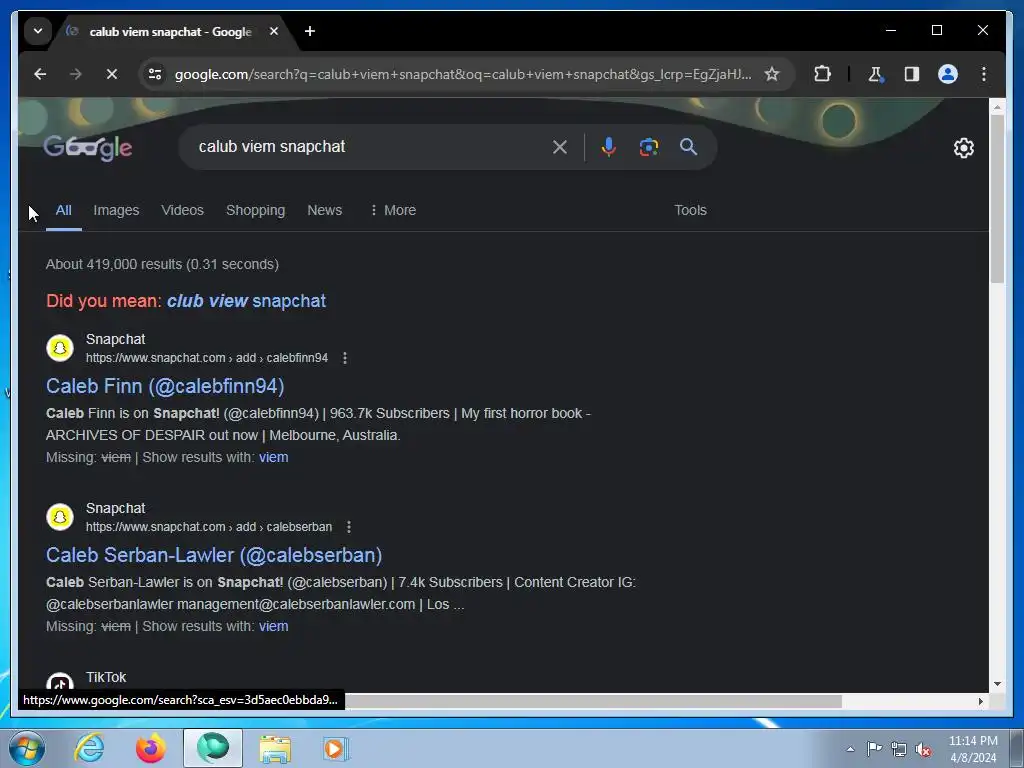Screen dimensions: 1024x768
Task: Open Google quick settings gear
Action: 963,148
